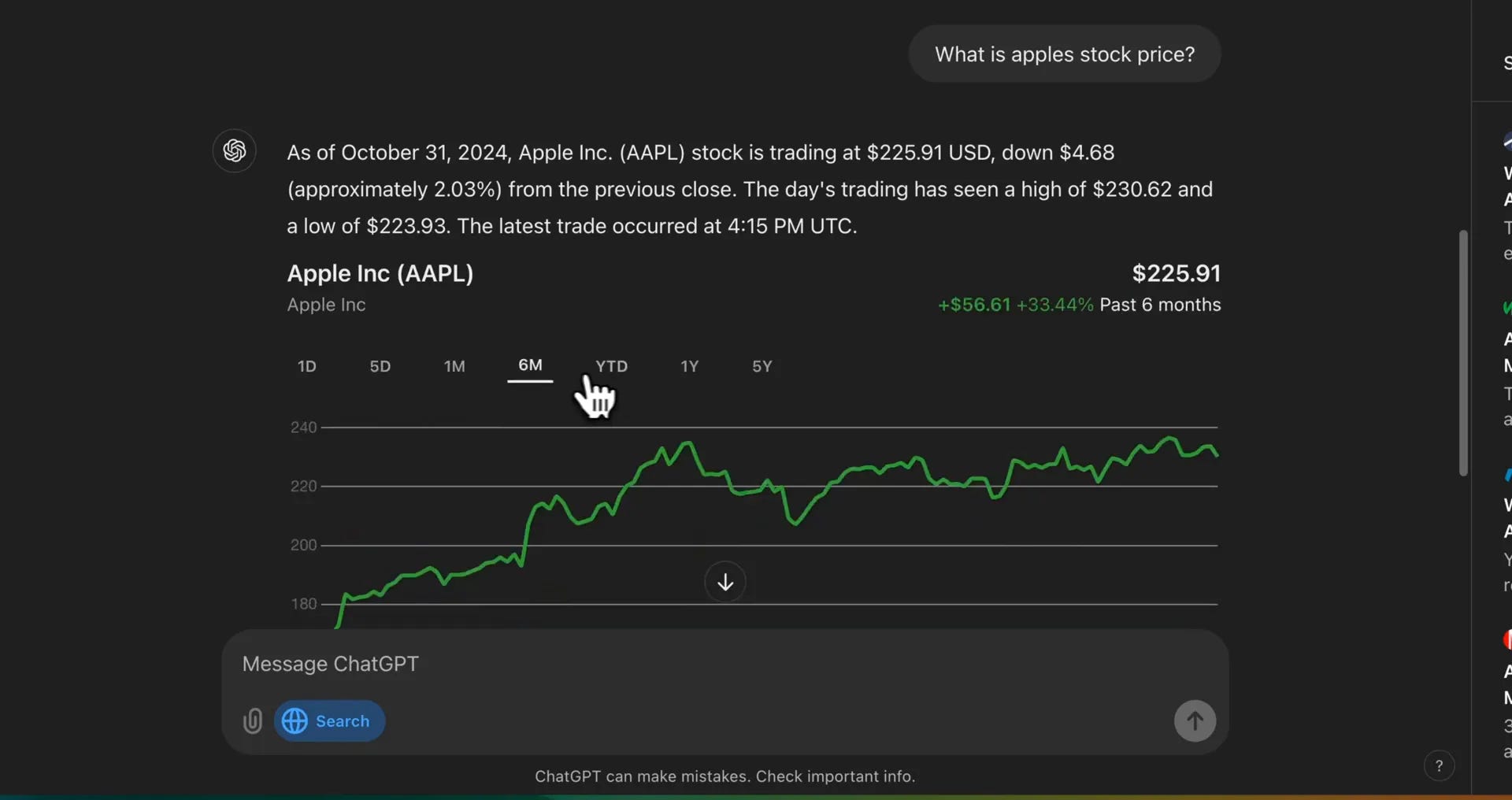The image size is (1512, 800).
Task: Switch to the YTD chart view
Action: pos(611,366)
